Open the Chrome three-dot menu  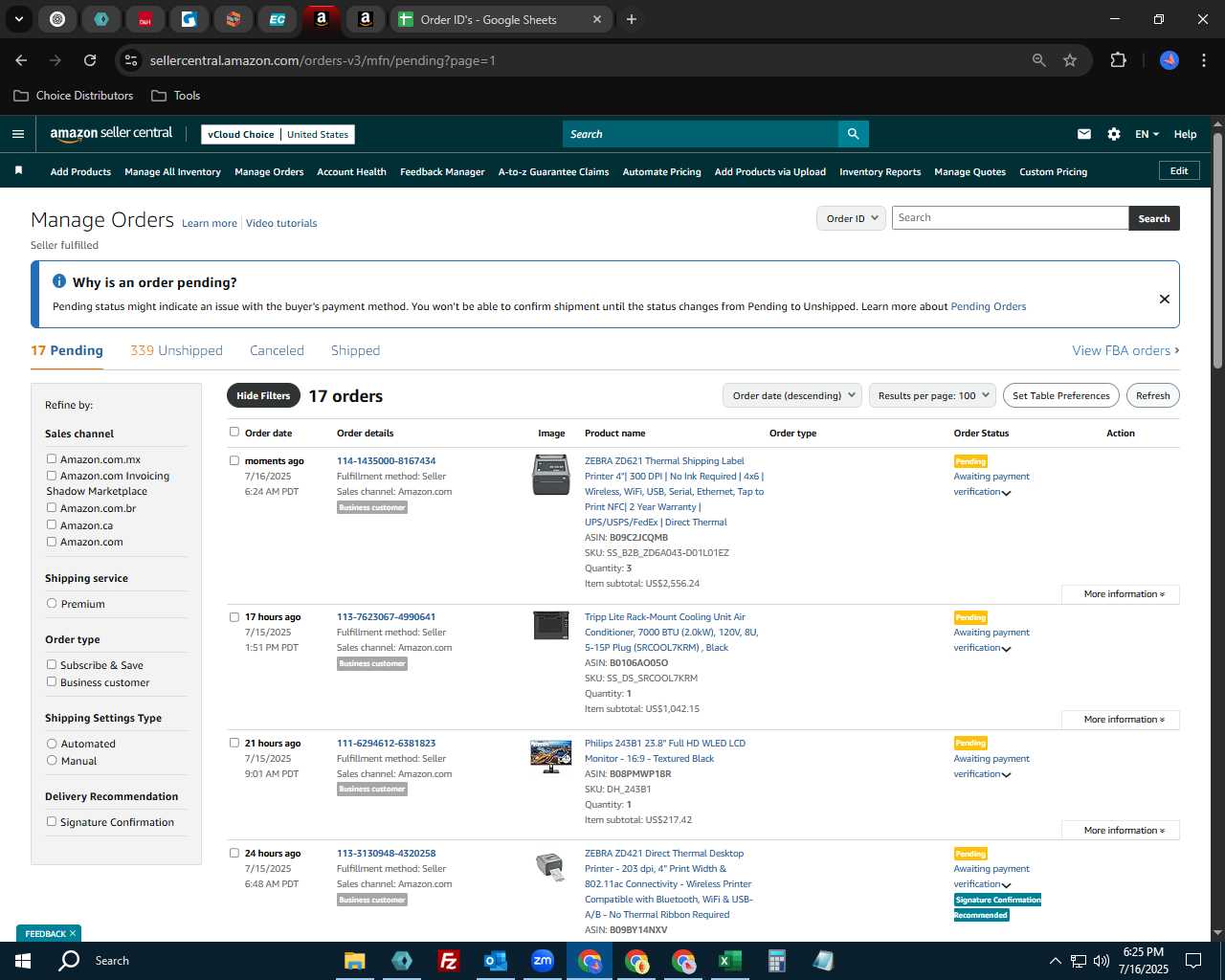pos(1202,60)
